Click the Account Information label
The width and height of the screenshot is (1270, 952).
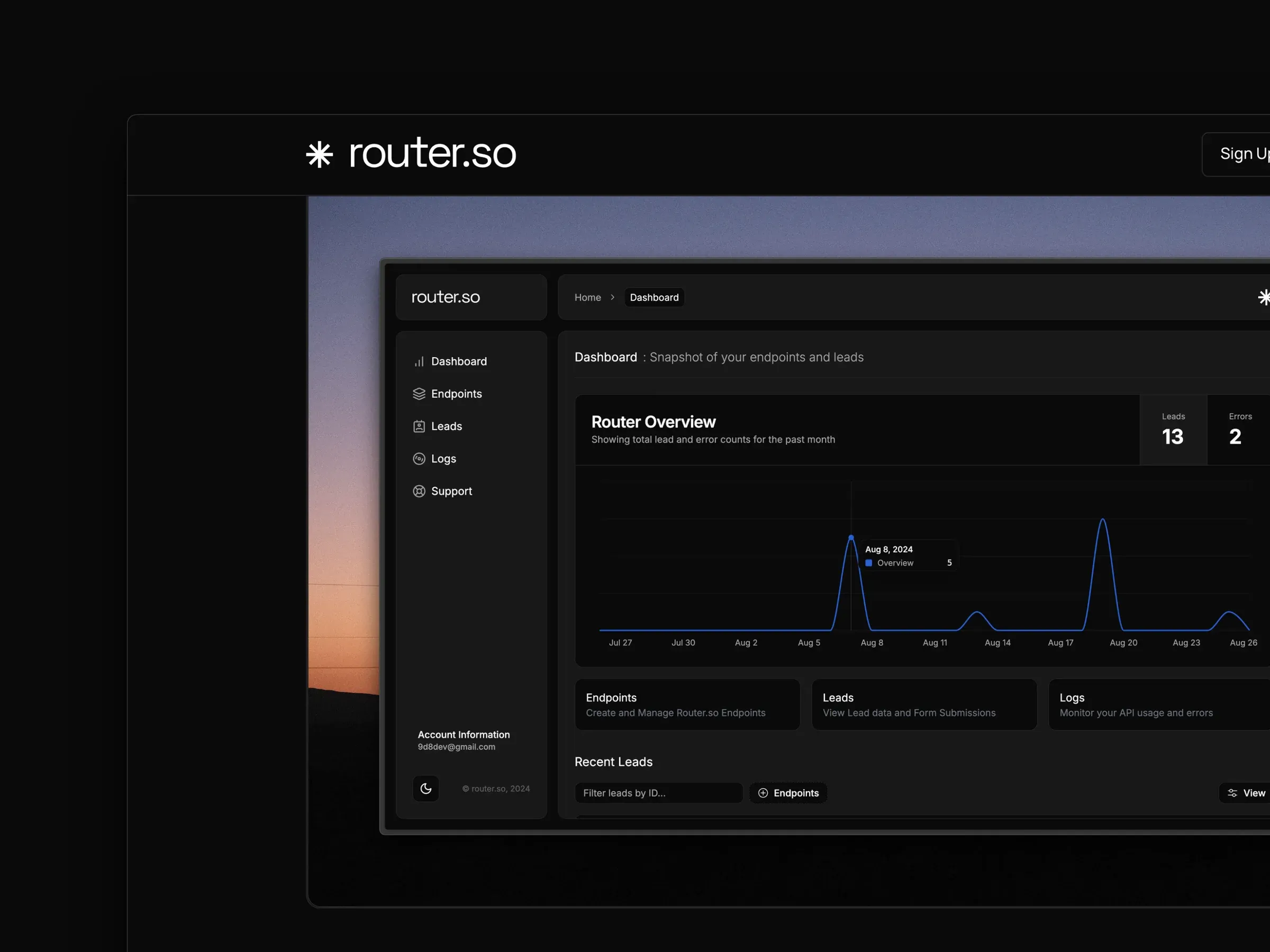click(464, 735)
